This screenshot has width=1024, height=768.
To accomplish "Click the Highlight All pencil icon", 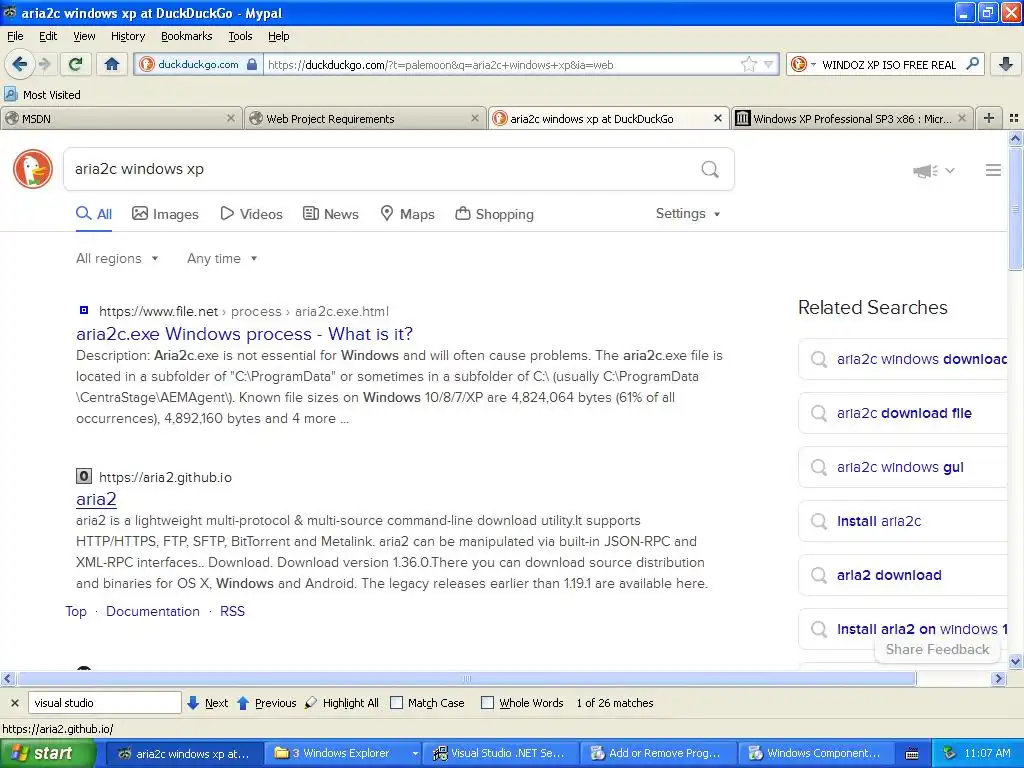I will pos(311,703).
